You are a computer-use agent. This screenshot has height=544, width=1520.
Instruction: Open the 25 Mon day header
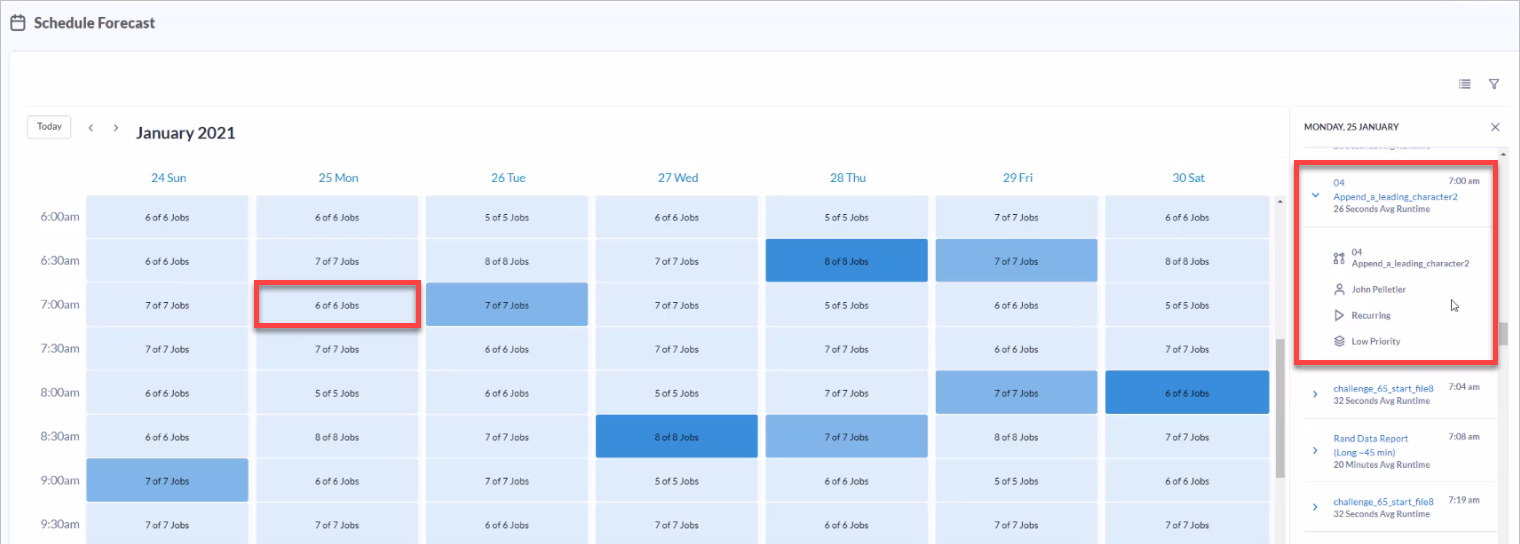[338, 178]
